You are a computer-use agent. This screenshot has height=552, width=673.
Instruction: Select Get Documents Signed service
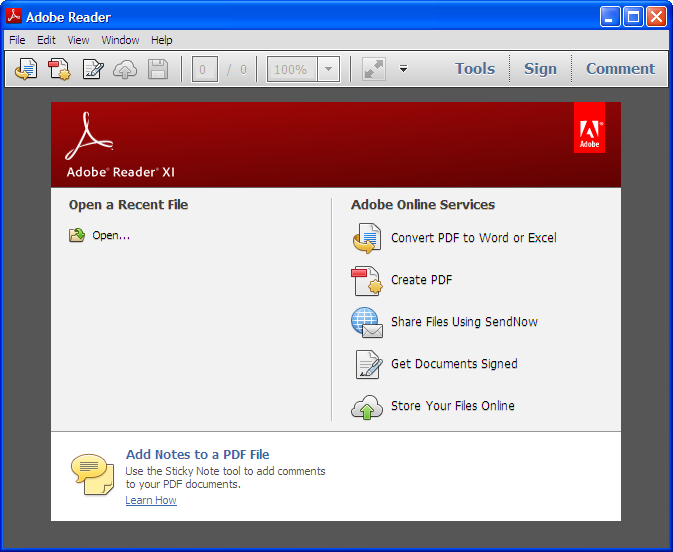453,364
